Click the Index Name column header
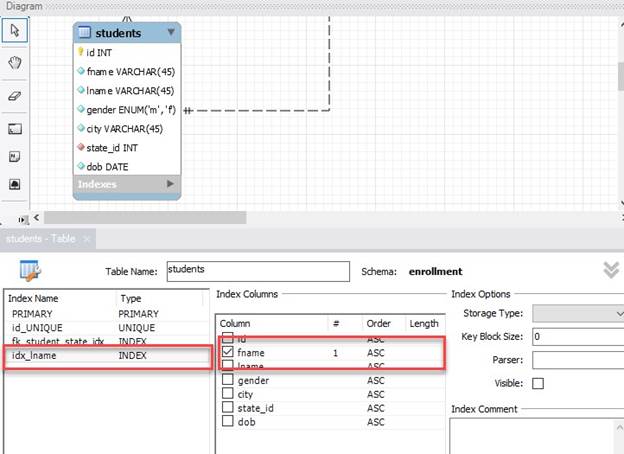Image resolution: width=624 pixels, height=454 pixels. pyautogui.click(x=33, y=298)
